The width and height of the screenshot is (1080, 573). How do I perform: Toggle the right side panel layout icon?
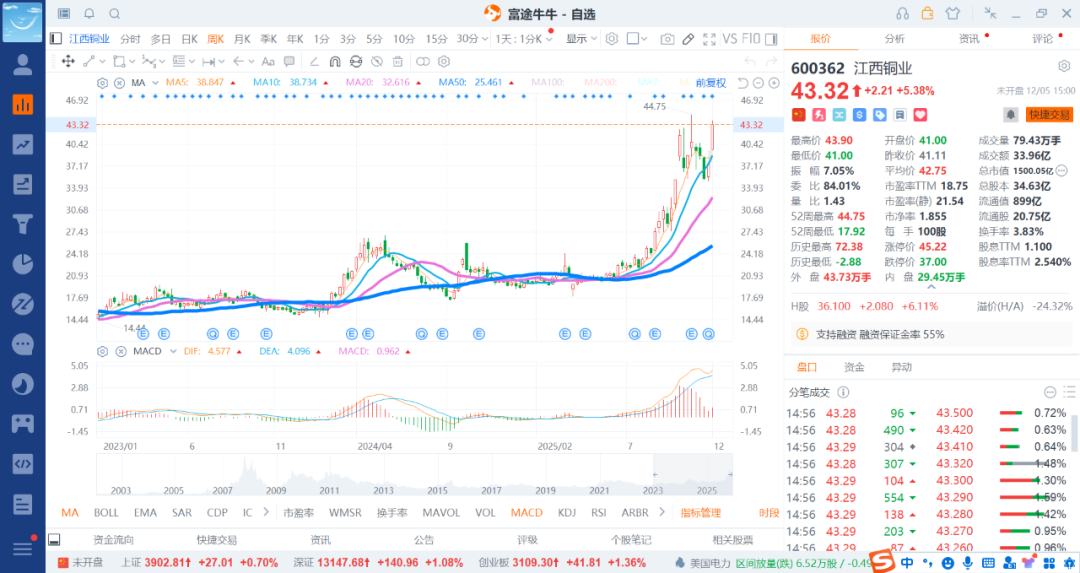[771, 39]
